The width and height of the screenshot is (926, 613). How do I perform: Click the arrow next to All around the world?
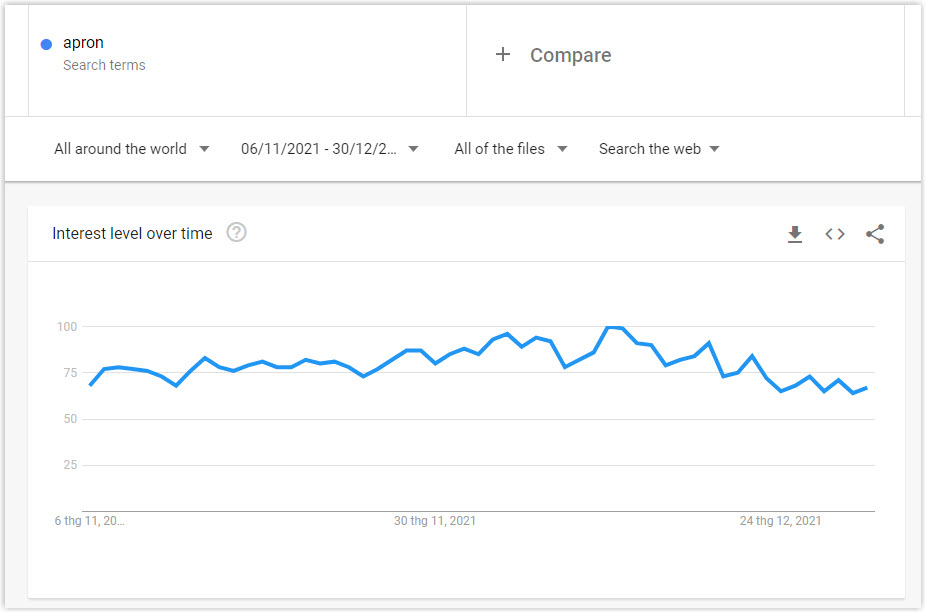pos(204,149)
